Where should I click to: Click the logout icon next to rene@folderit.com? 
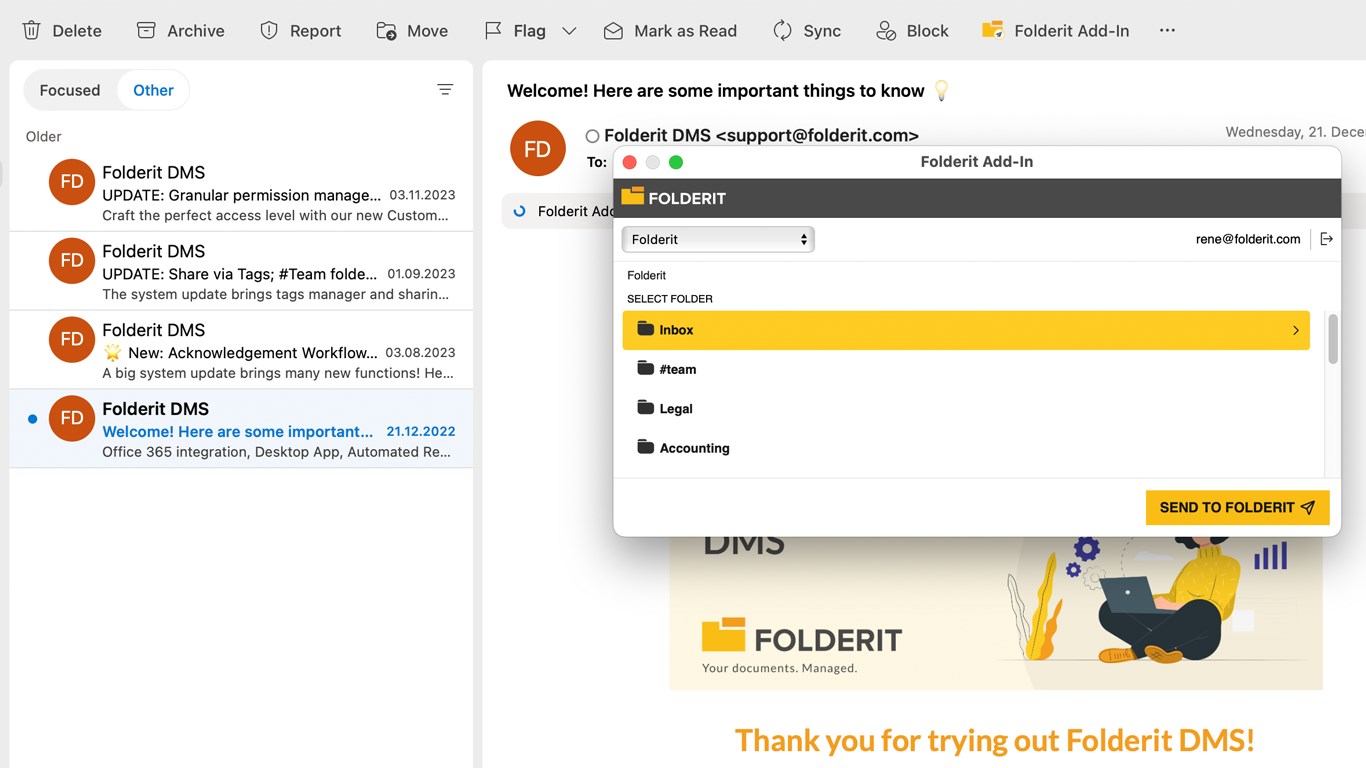[1326, 239]
